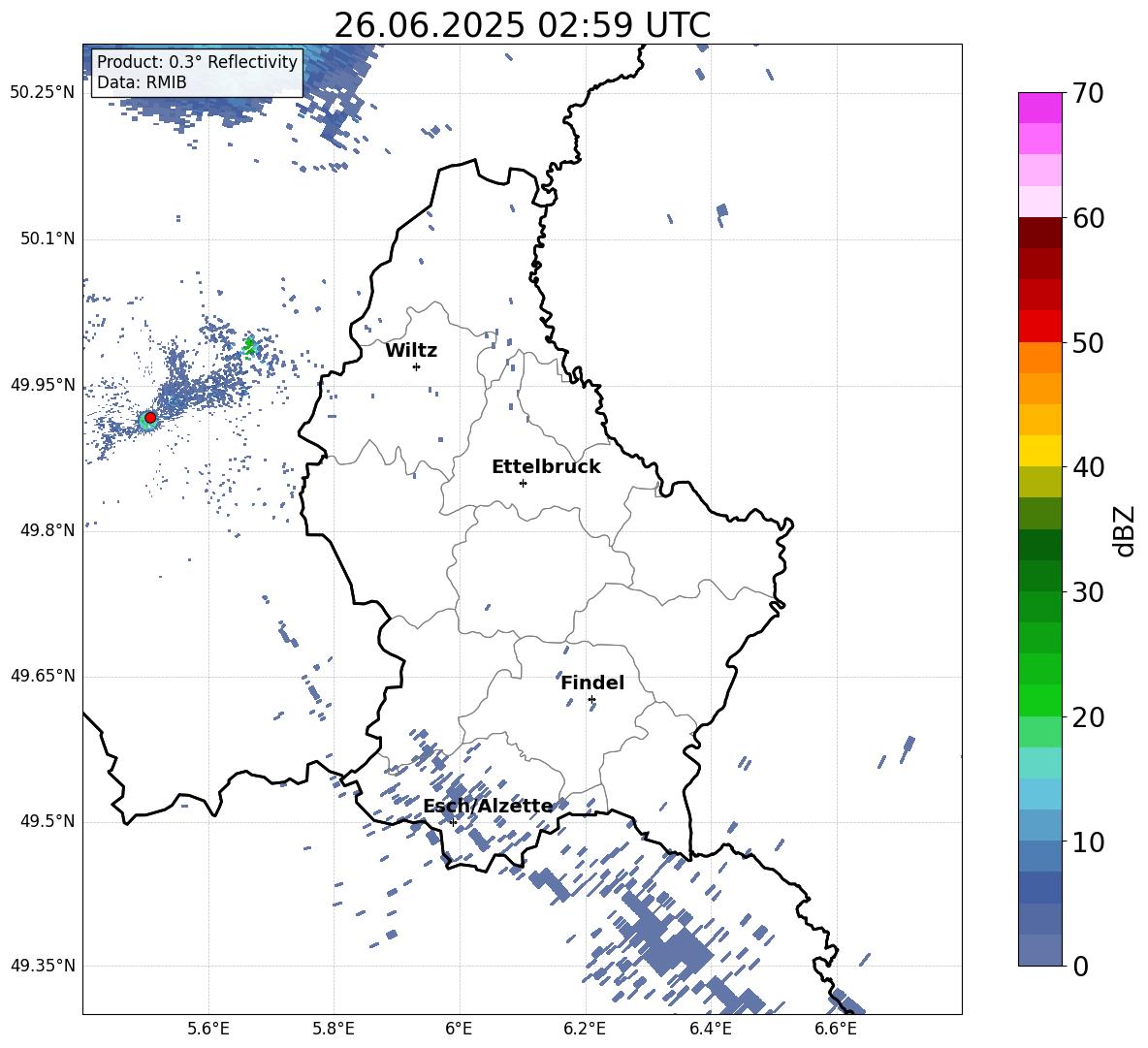Click the 49.35°N latitude label

[43, 966]
